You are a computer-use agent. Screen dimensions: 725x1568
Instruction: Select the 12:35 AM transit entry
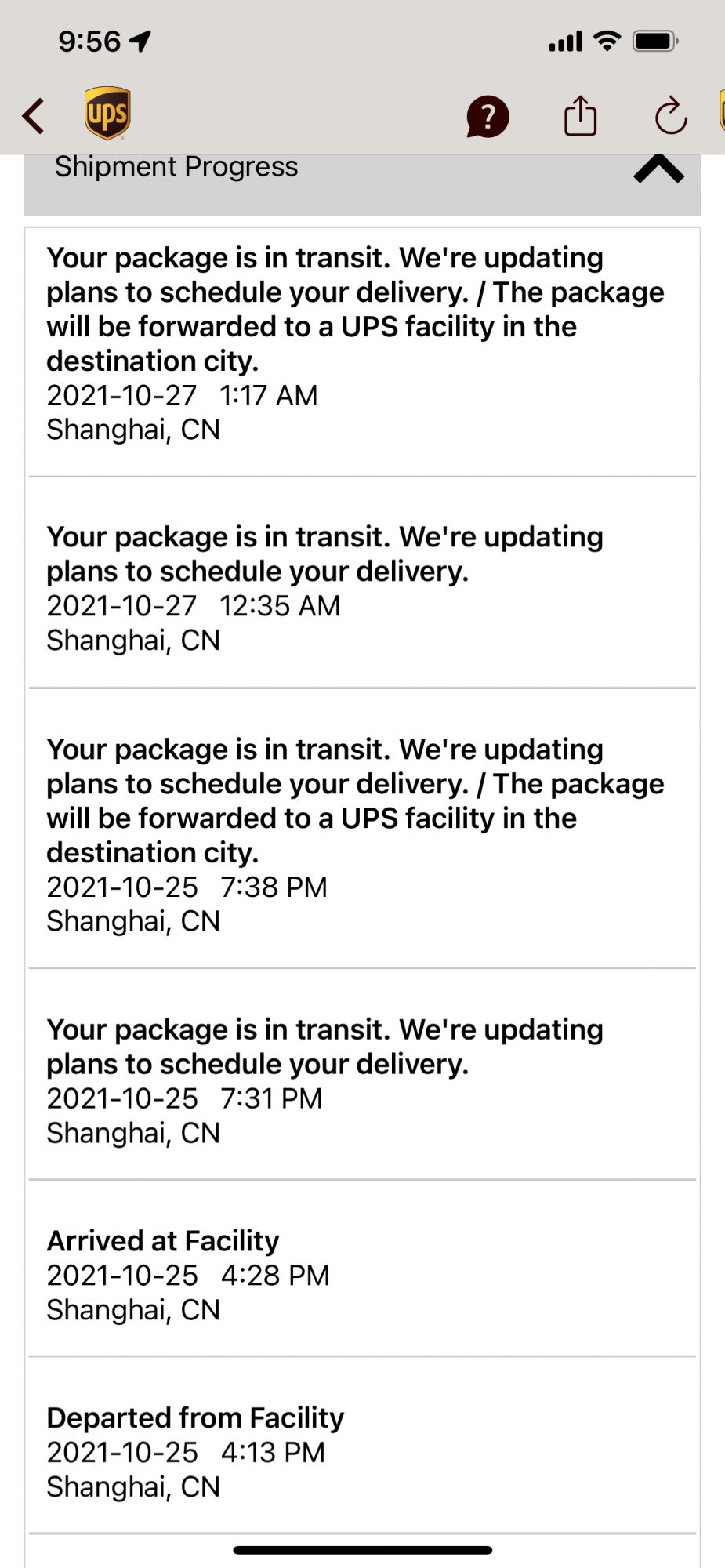[362, 583]
